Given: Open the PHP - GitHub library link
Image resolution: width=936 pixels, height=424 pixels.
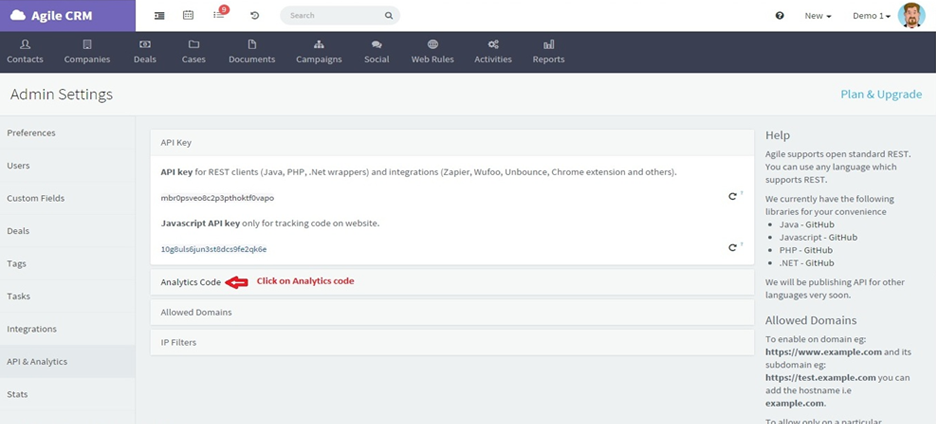Looking at the screenshot, I should click(x=806, y=250).
